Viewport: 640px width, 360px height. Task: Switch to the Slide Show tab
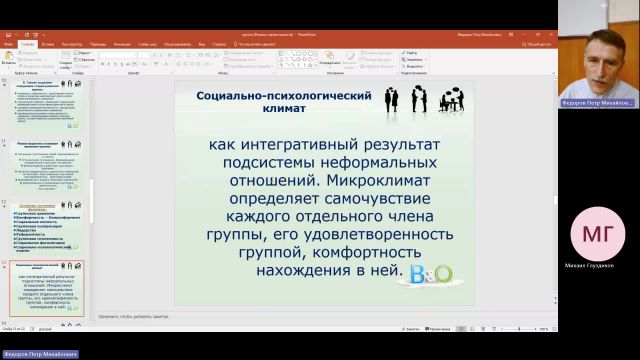pyautogui.click(x=147, y=44)
